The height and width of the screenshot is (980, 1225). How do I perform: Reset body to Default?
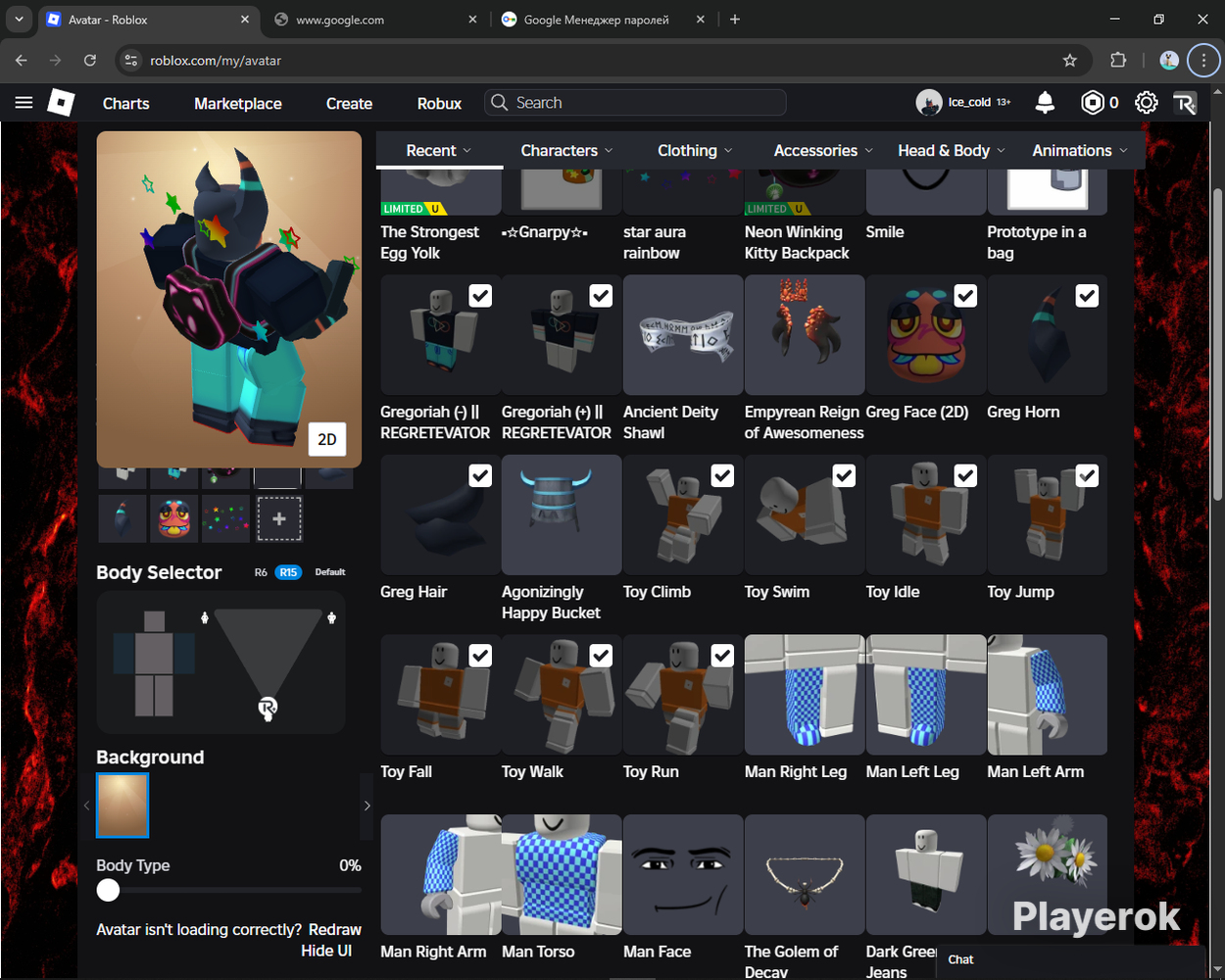(330, 572)
